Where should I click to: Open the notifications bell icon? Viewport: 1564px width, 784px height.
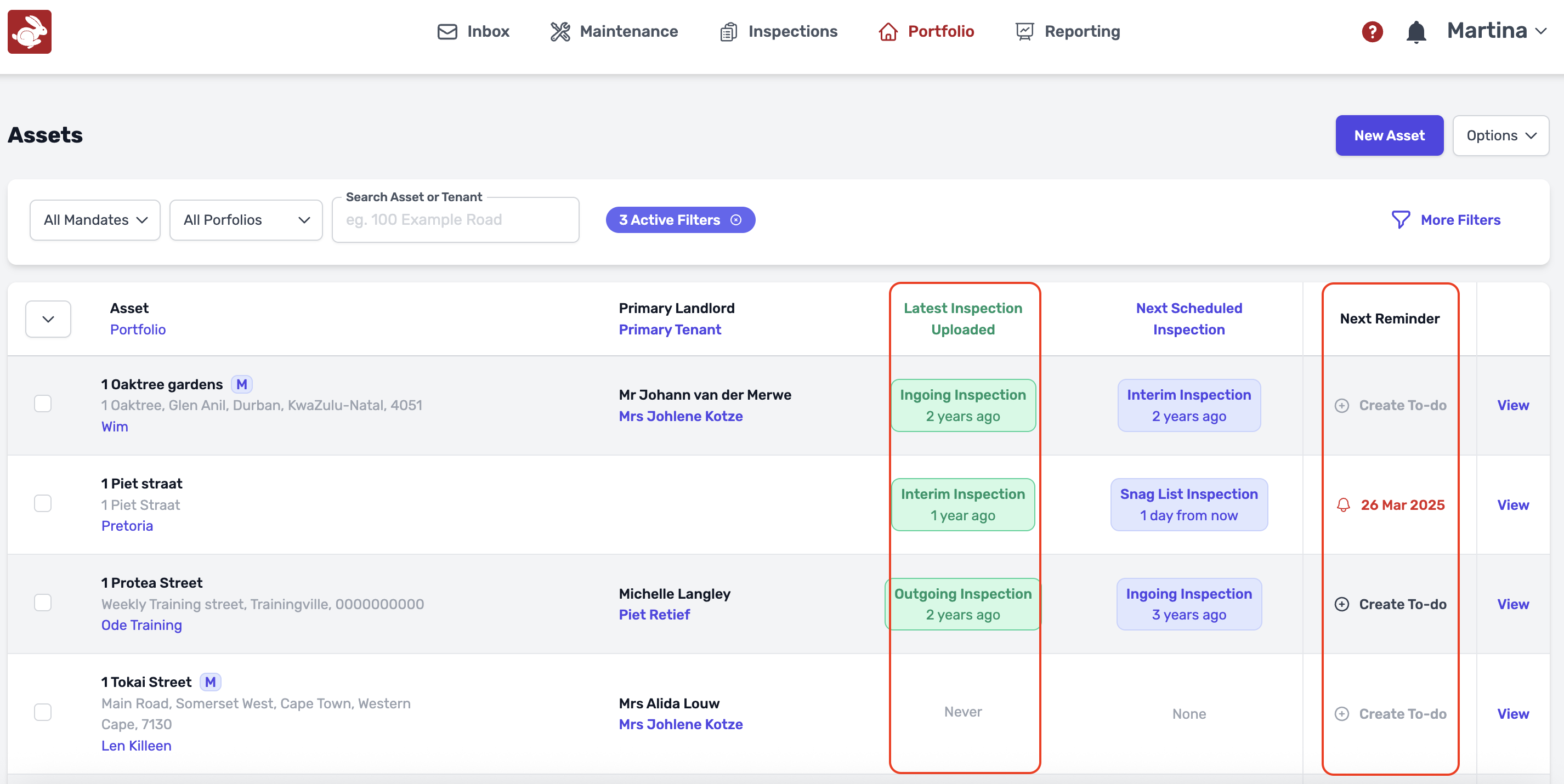click(x=1415, y=32)
